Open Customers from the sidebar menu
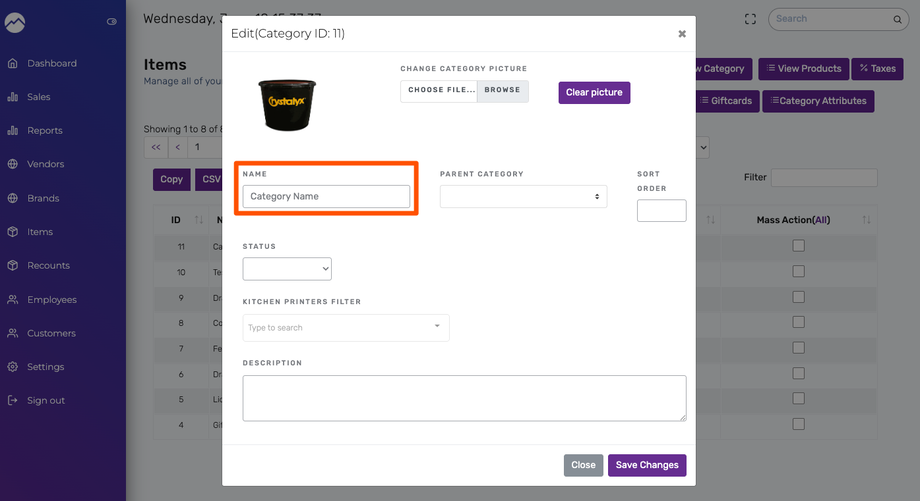Screen dimensions: 920x501 [51, 333]
